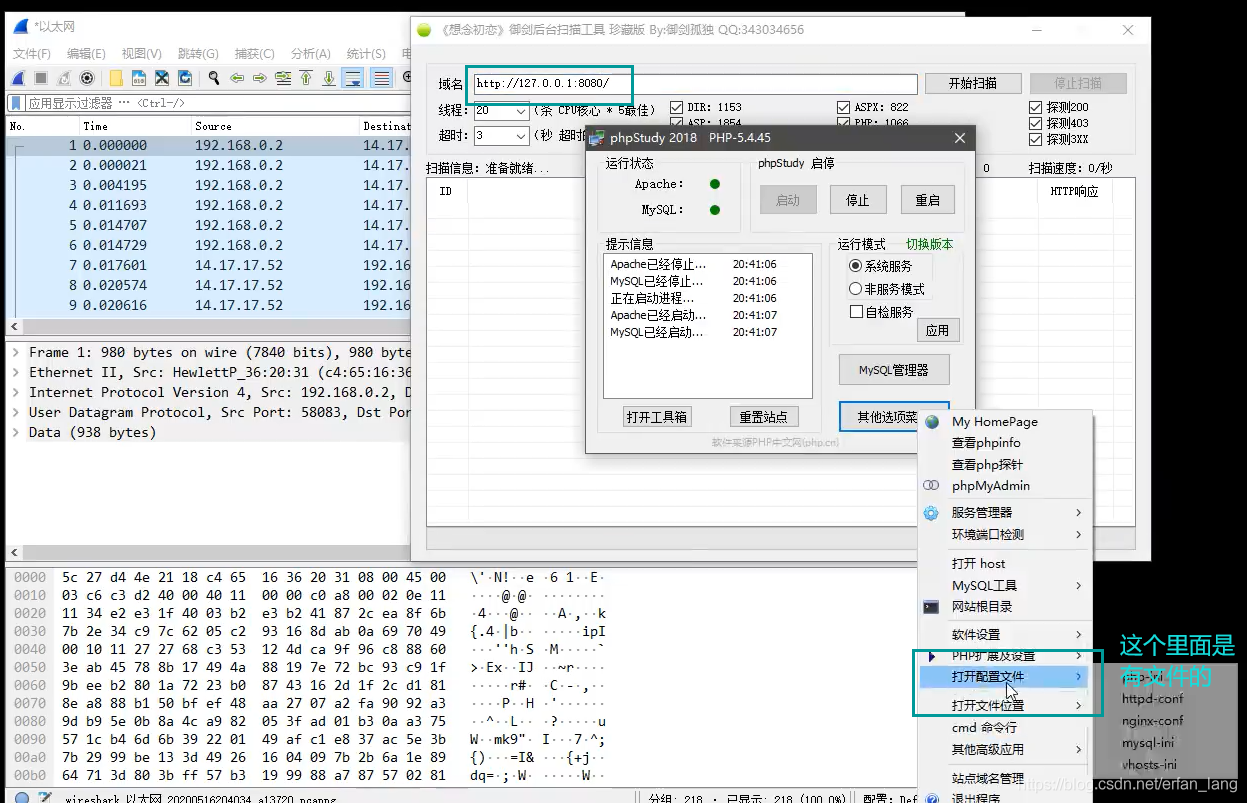This screenshot has height=803, width=1247.
Task: Select mysql-ini in the submenu
Action: (1148, 743)
